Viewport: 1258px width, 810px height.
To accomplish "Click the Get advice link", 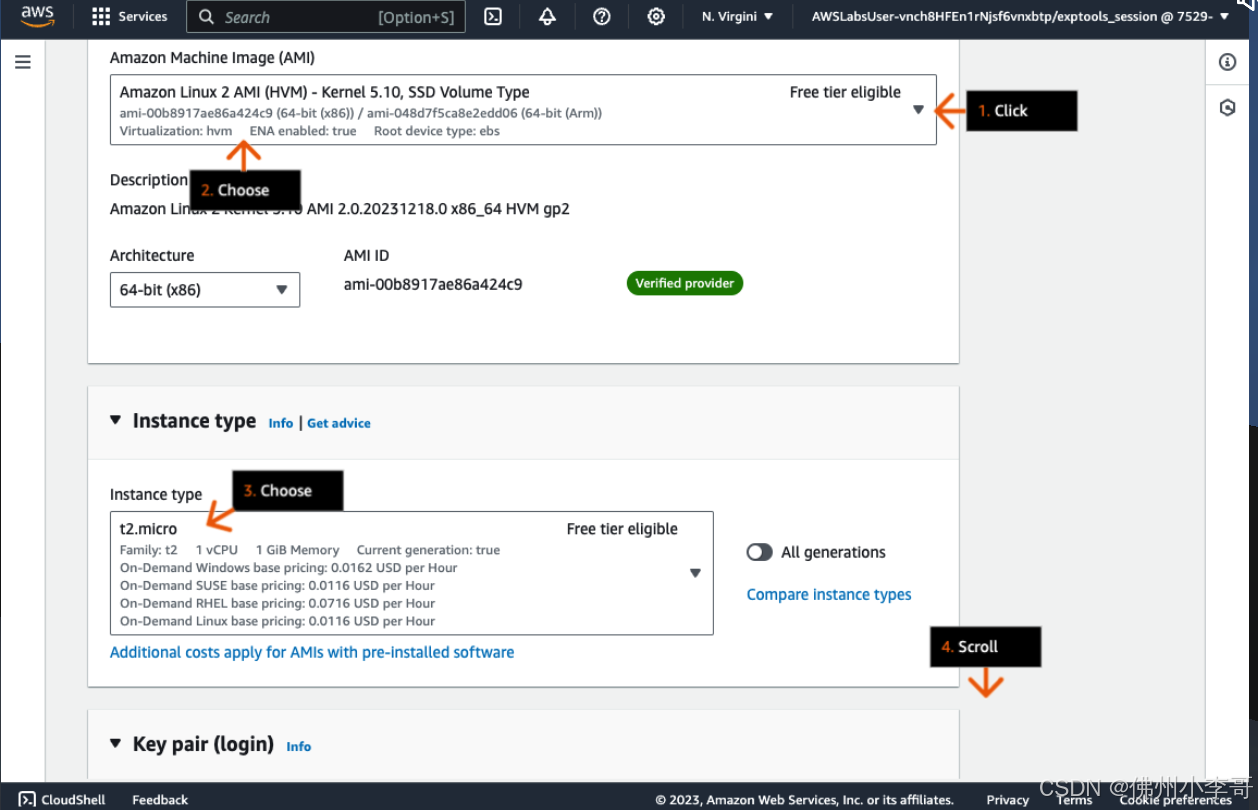I will click(x=339, y=423).
